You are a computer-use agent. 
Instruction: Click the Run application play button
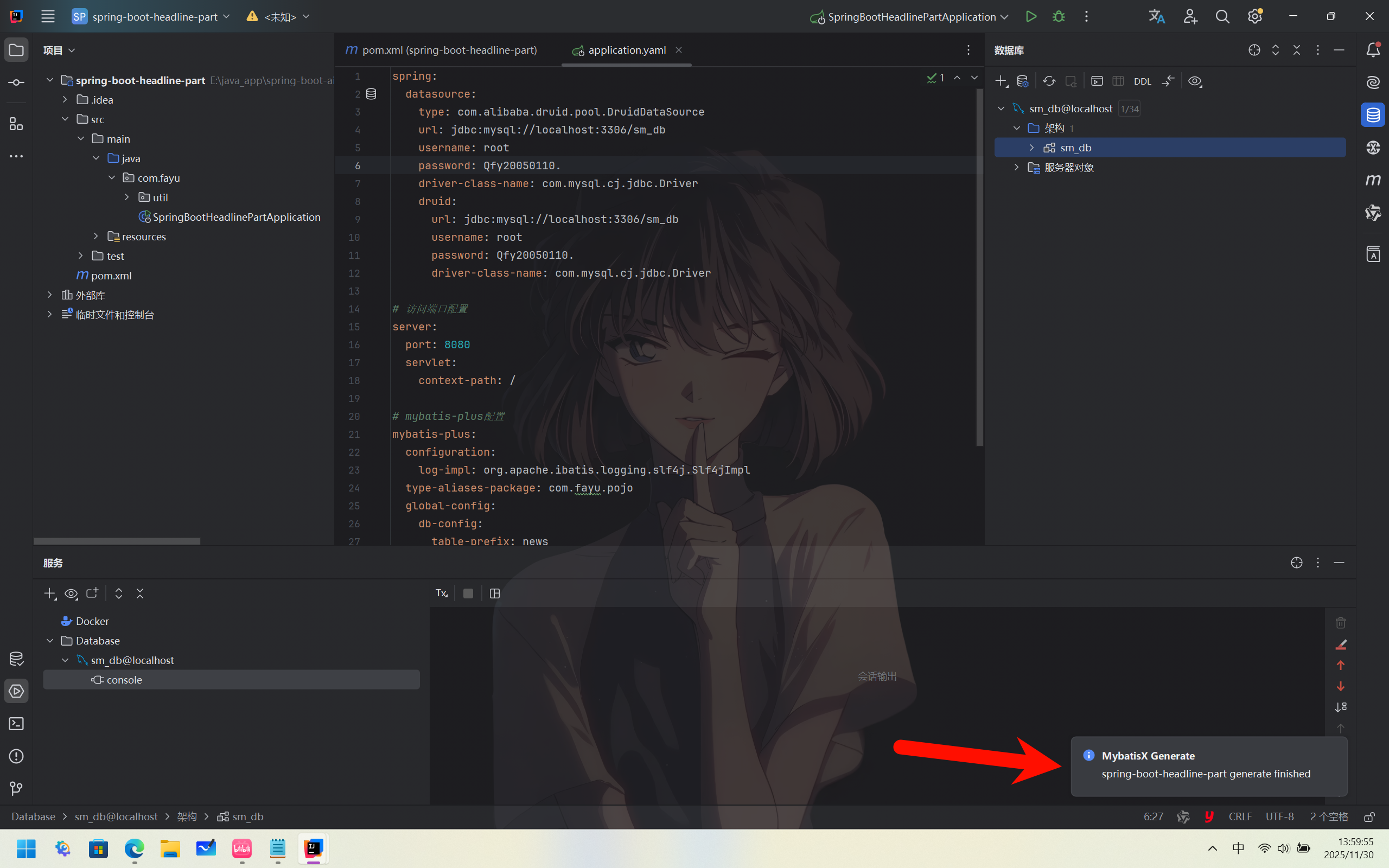[1031, 17]
